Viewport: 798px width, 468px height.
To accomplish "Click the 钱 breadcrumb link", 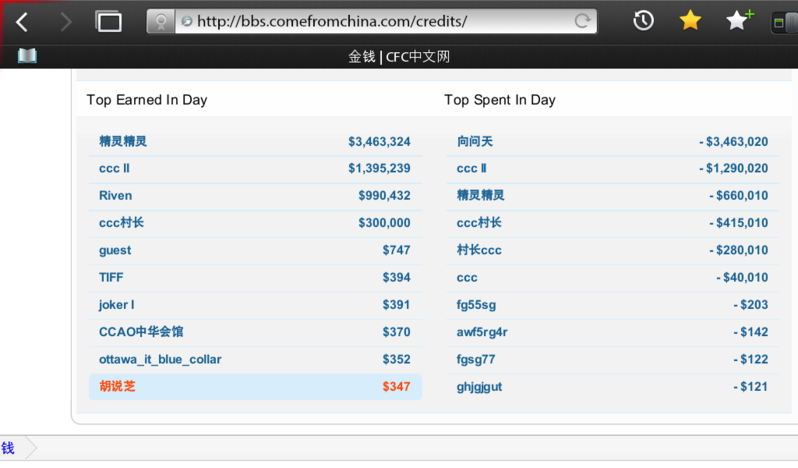I will (x=8, y=448).
